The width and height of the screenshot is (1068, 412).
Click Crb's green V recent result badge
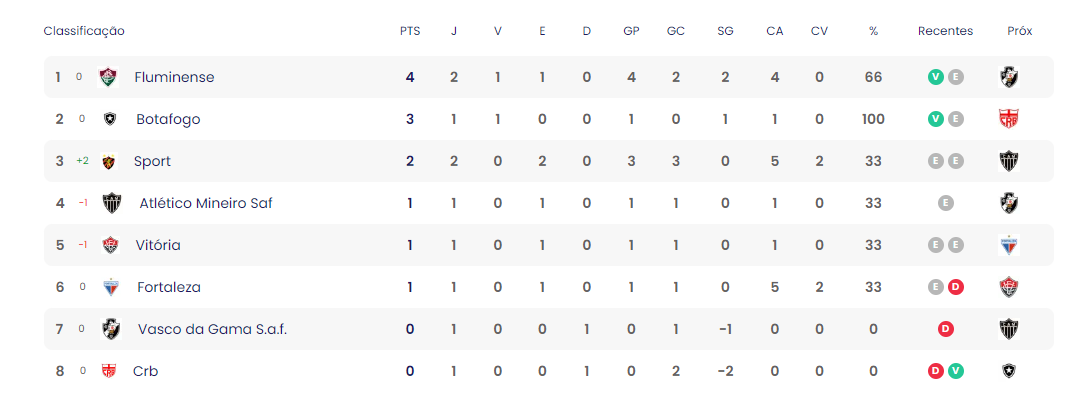956,371
